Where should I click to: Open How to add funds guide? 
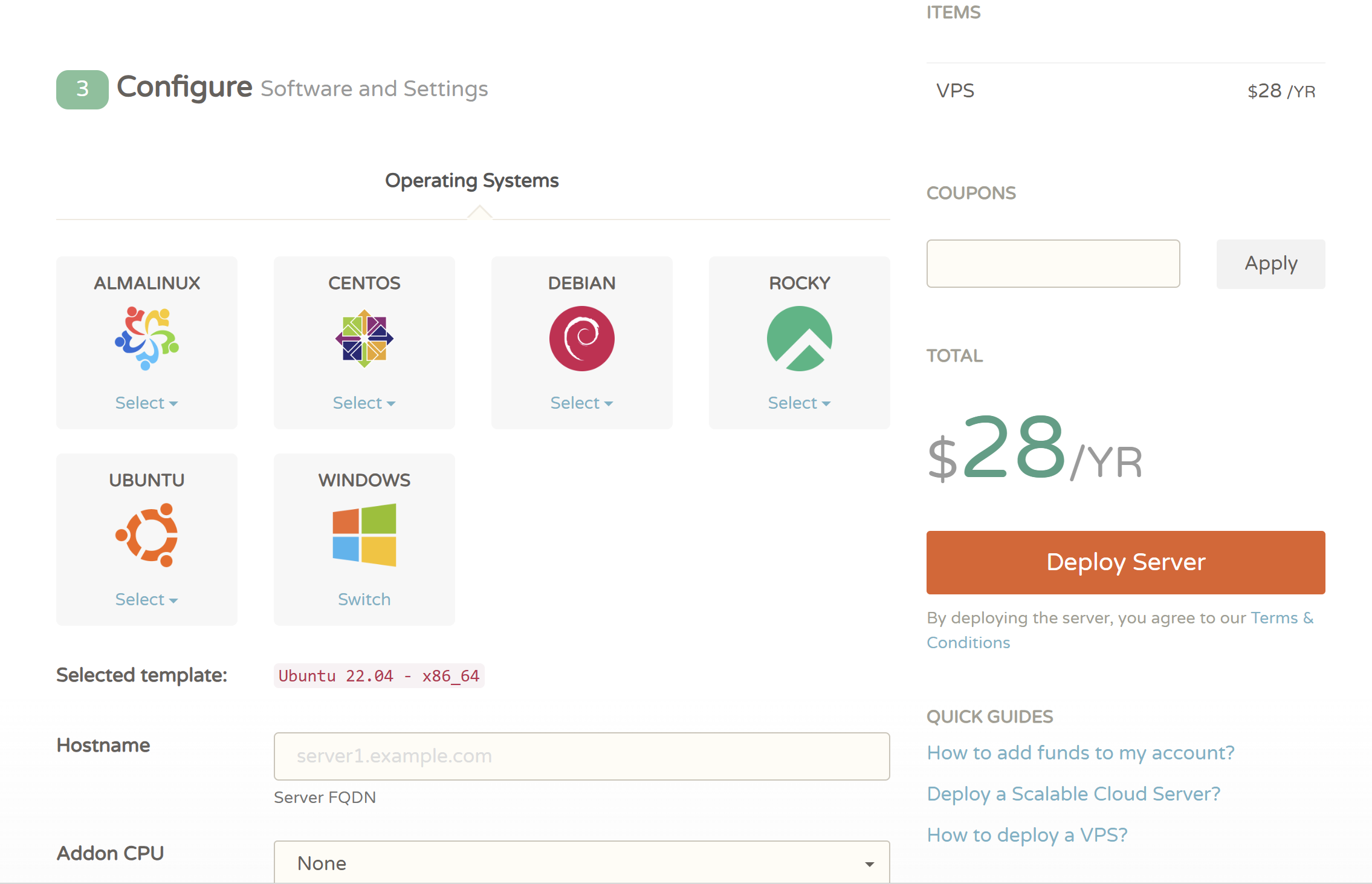coord(1081,752)
